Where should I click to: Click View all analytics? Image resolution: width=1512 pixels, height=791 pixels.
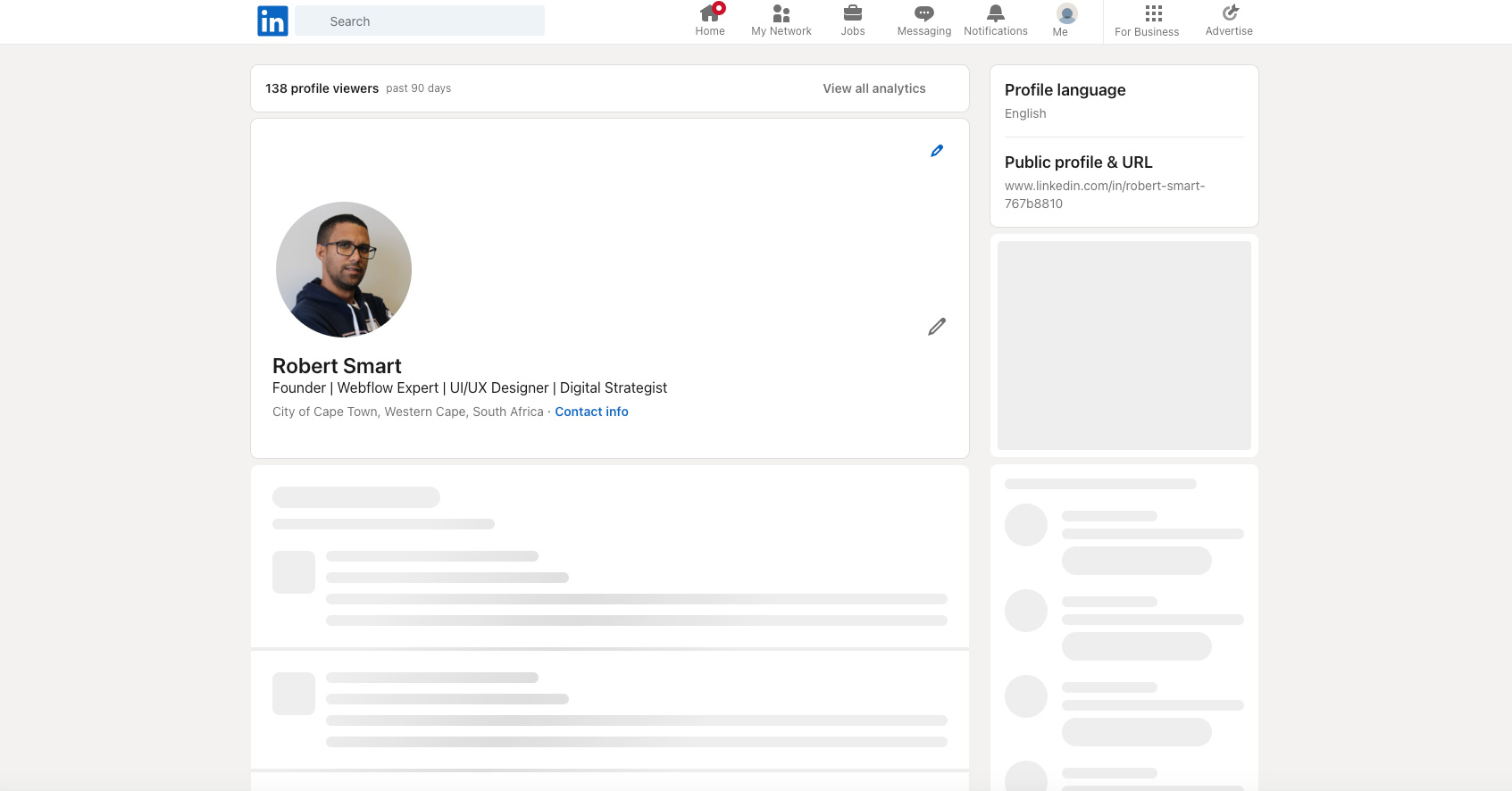[874, 88]
